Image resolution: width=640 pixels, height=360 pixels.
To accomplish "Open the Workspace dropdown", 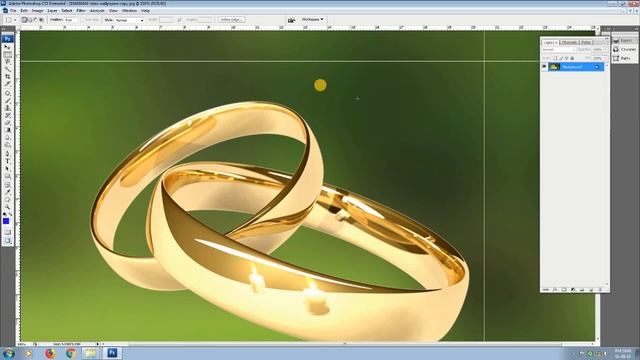I will pyautogui.click(x=313, y=19).
